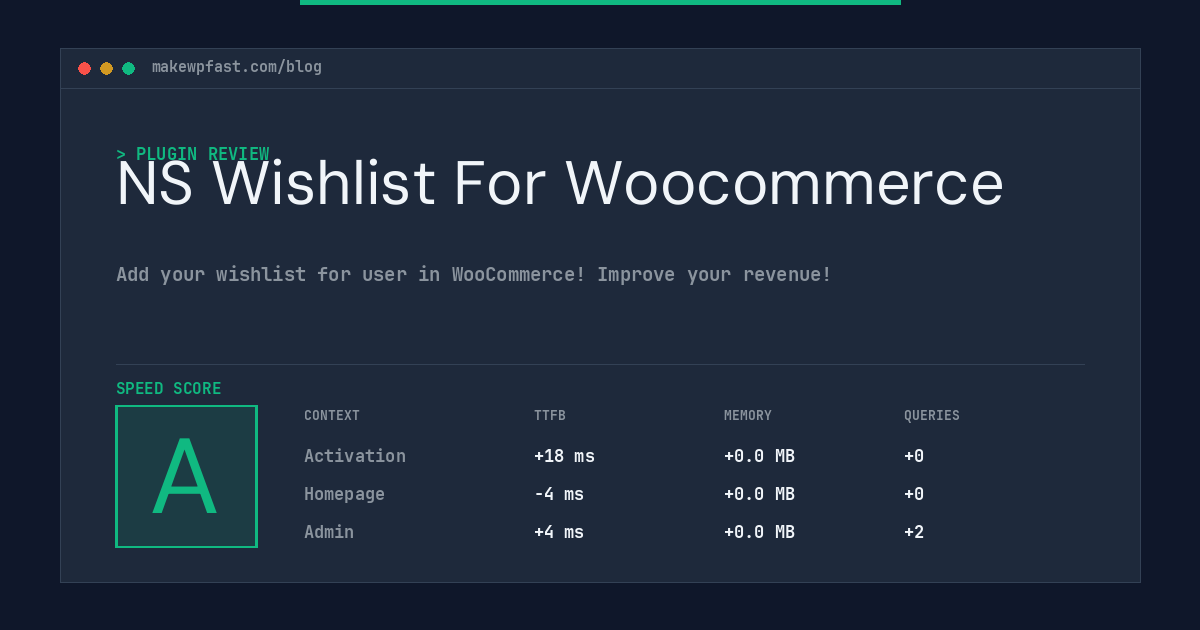The height and width of the screenshot is (630, 1200).
Task: Click the '+4 ms' Admin TTFB value
Action: pos(559,532)
